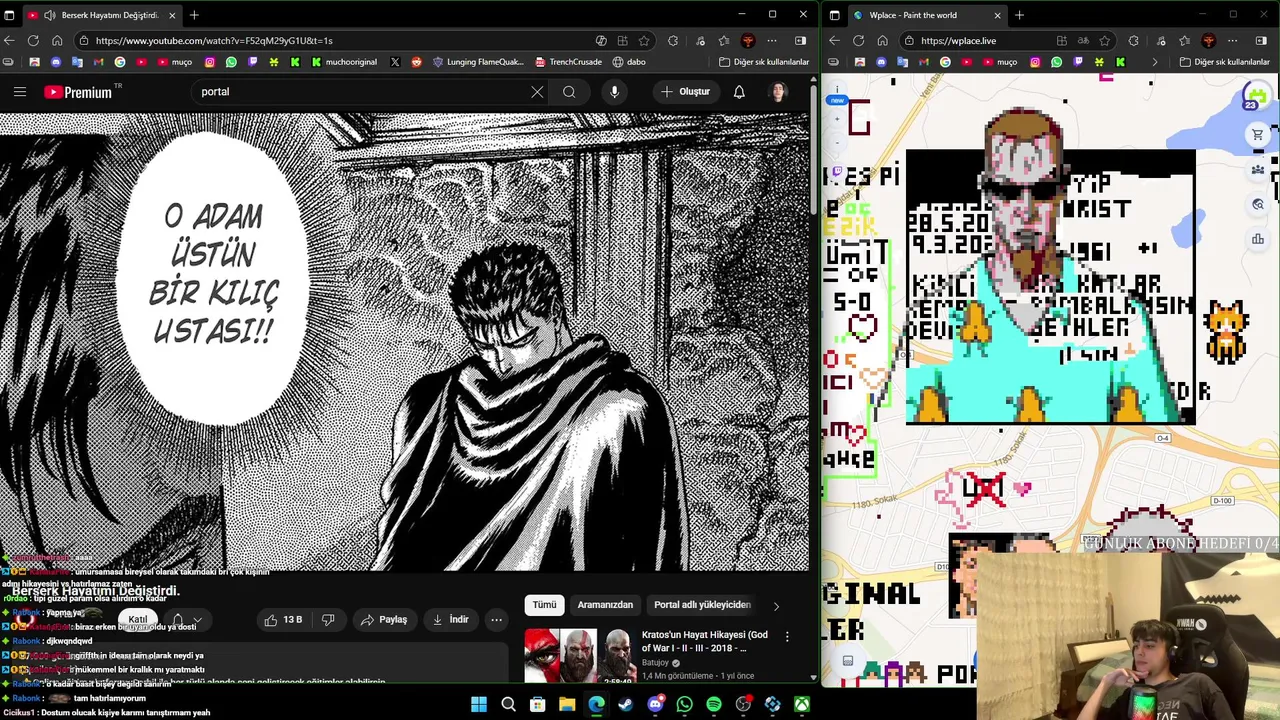
Task: Open browser settings menu in YouTube window
Action: [x=772, y=41]
